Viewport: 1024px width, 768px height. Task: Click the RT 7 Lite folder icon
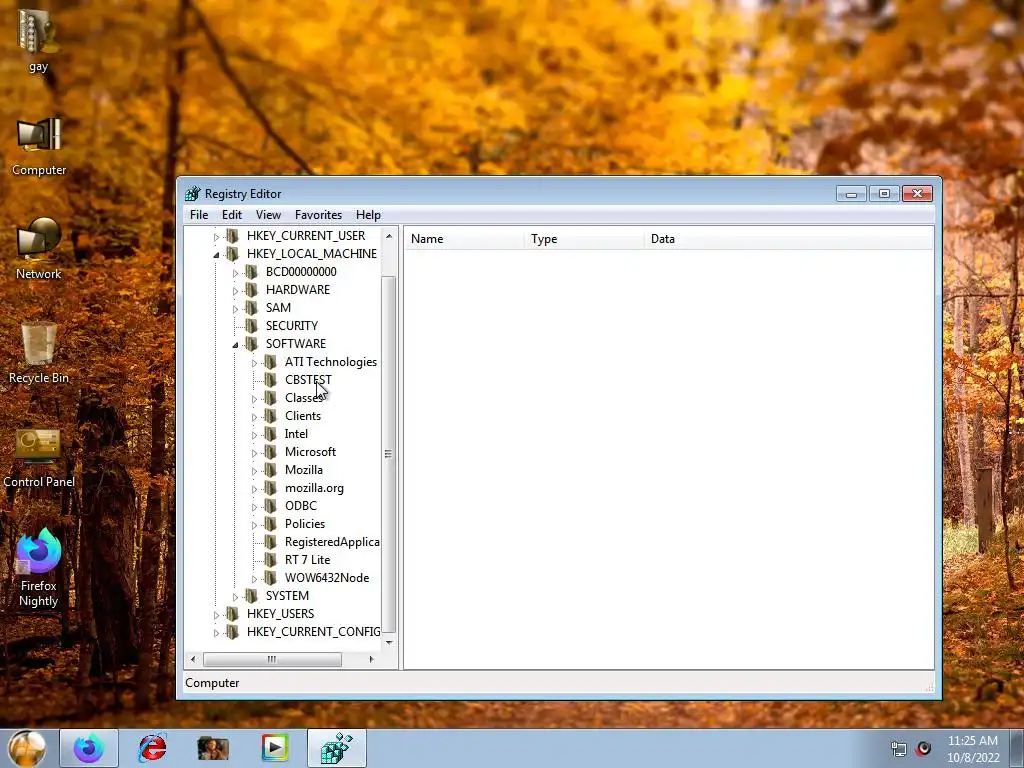(x=270, y=560)
